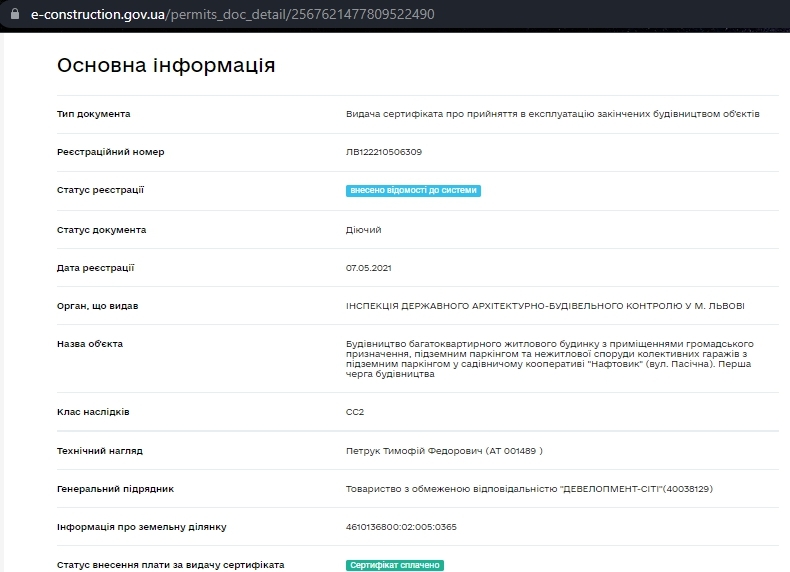This screenshot has height=572, width=790.
Task: Click the 'внесено відомості до системи' status badge
Action: coord(413,190)
